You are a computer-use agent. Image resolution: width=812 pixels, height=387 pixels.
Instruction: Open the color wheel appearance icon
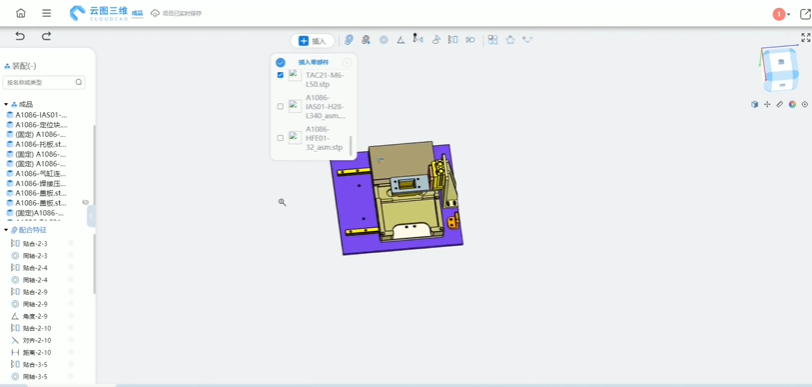click(792, 104)
